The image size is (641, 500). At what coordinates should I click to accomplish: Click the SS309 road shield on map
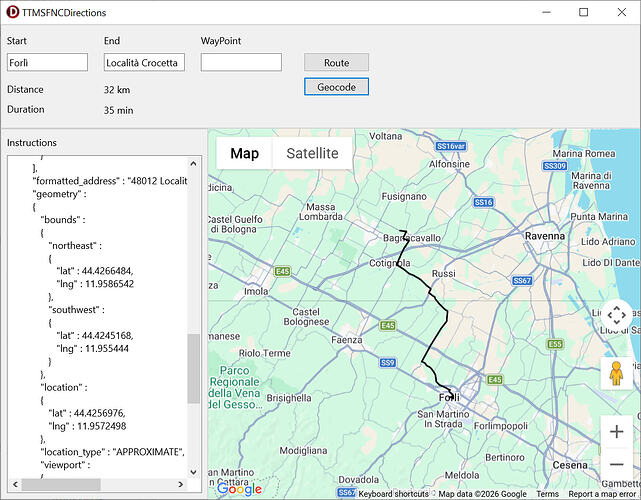(555, 166)
